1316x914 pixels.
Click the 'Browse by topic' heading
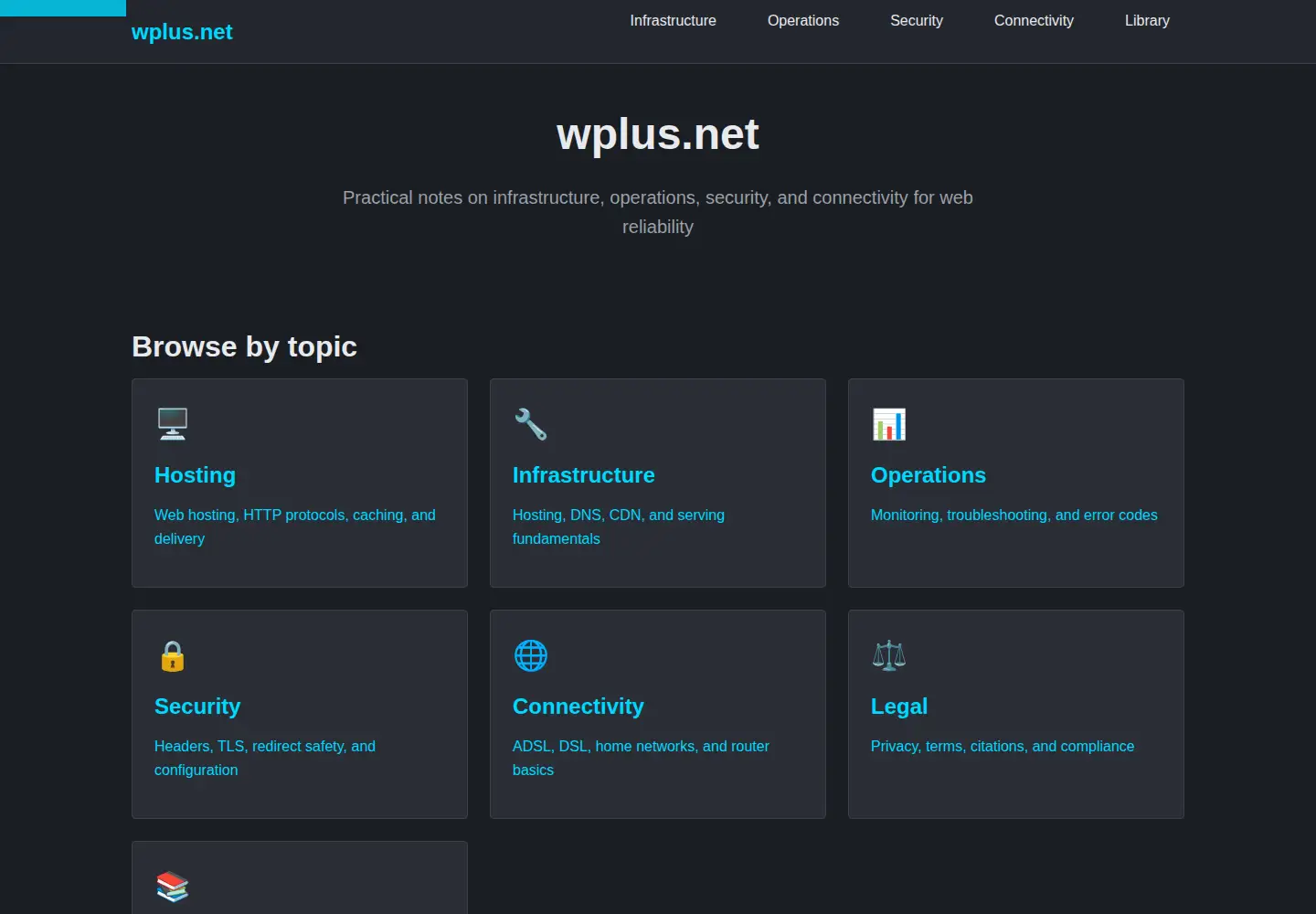(244, 347)
